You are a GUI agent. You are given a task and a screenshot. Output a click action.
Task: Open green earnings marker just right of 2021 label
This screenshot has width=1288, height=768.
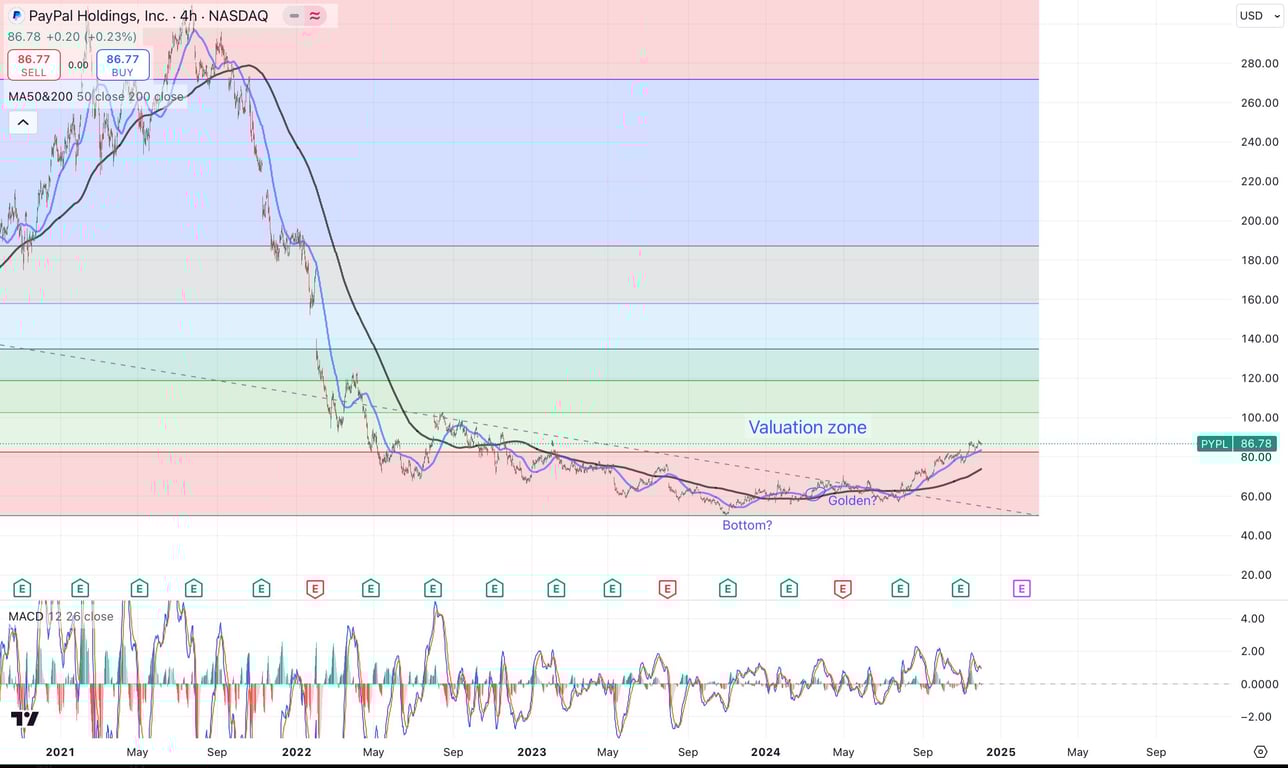coord(80,589)
